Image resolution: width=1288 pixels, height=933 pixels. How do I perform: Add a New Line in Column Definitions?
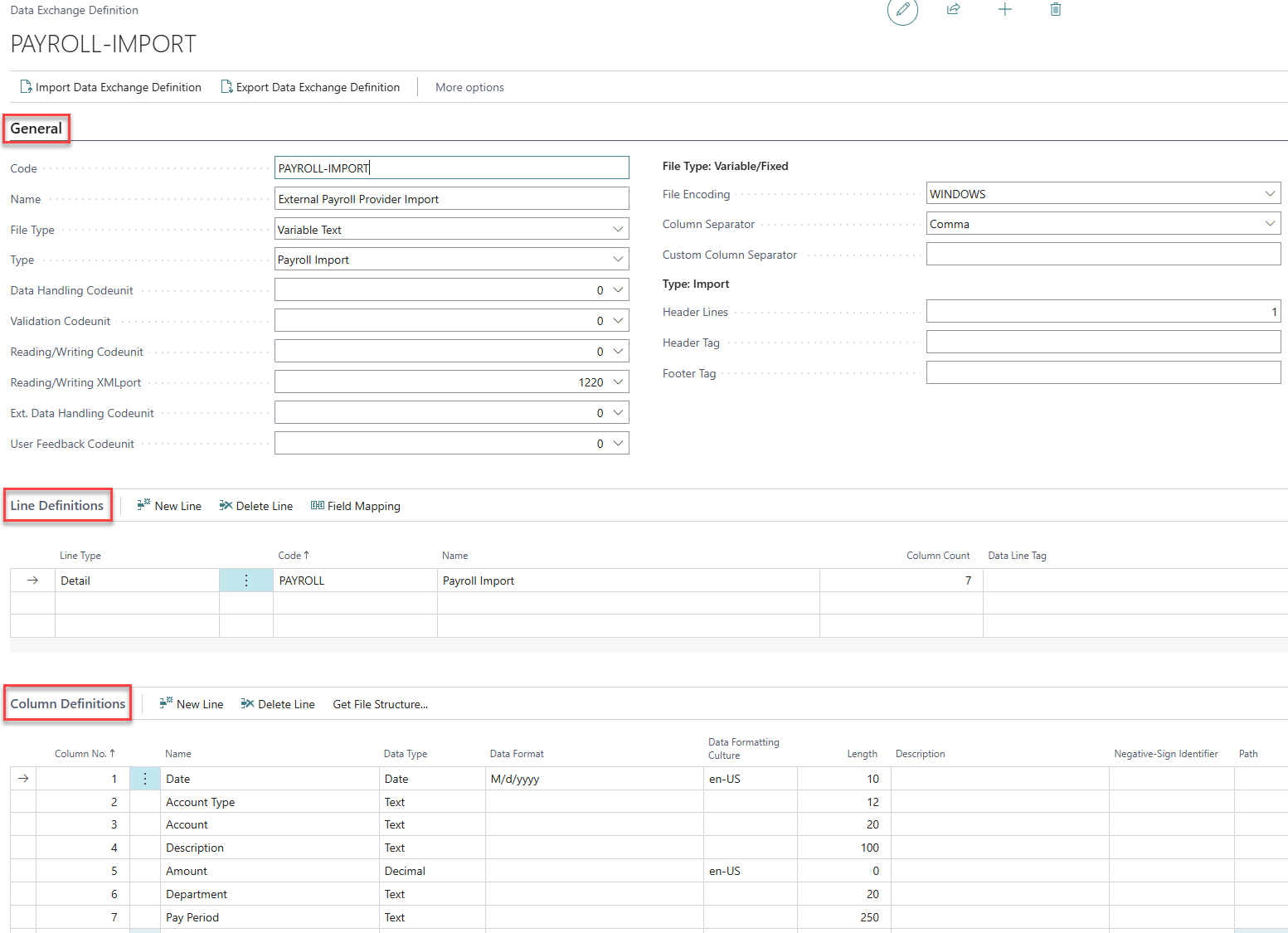point(191,703)
